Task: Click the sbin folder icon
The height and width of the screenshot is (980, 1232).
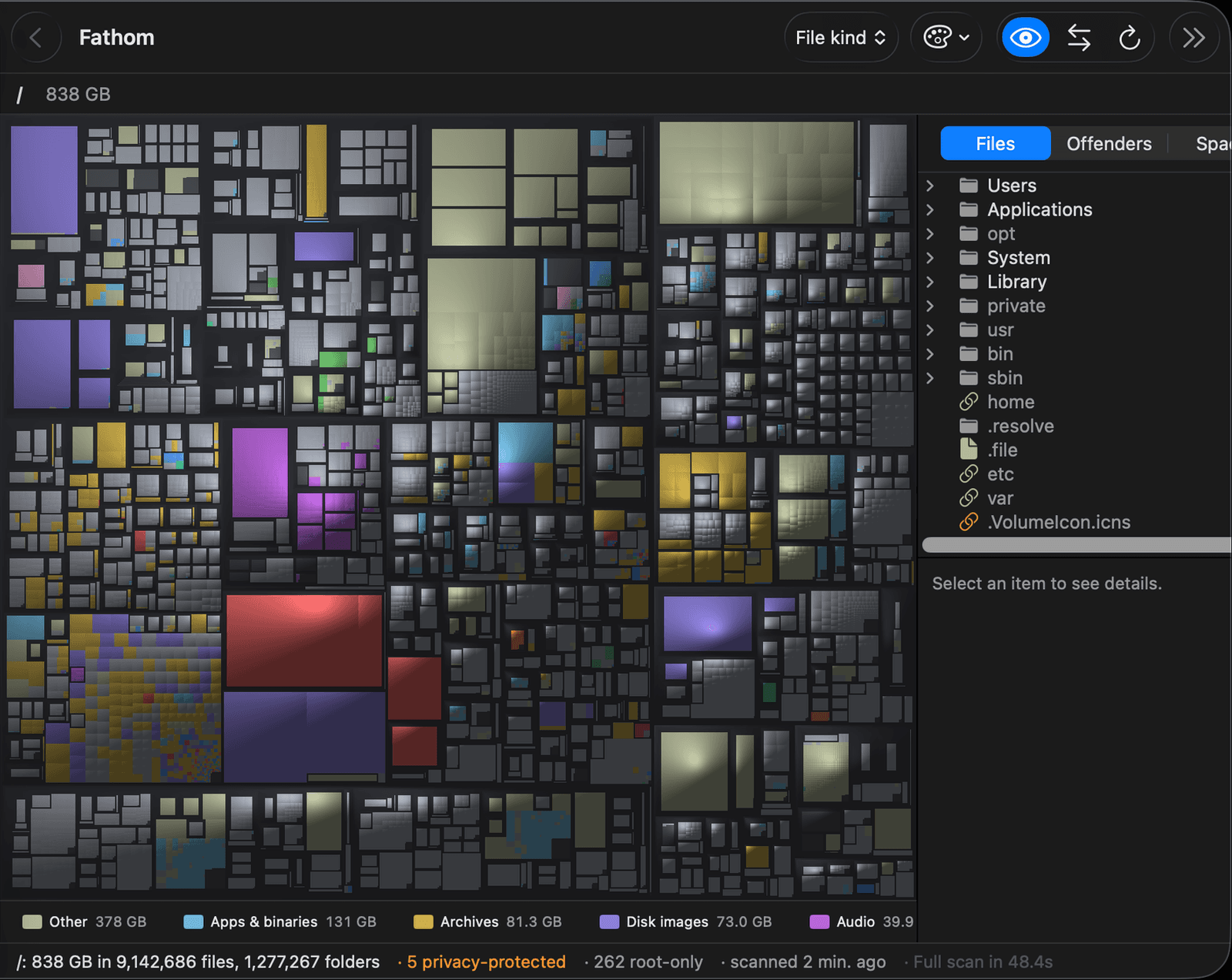Action: click(x=969, y=378)
